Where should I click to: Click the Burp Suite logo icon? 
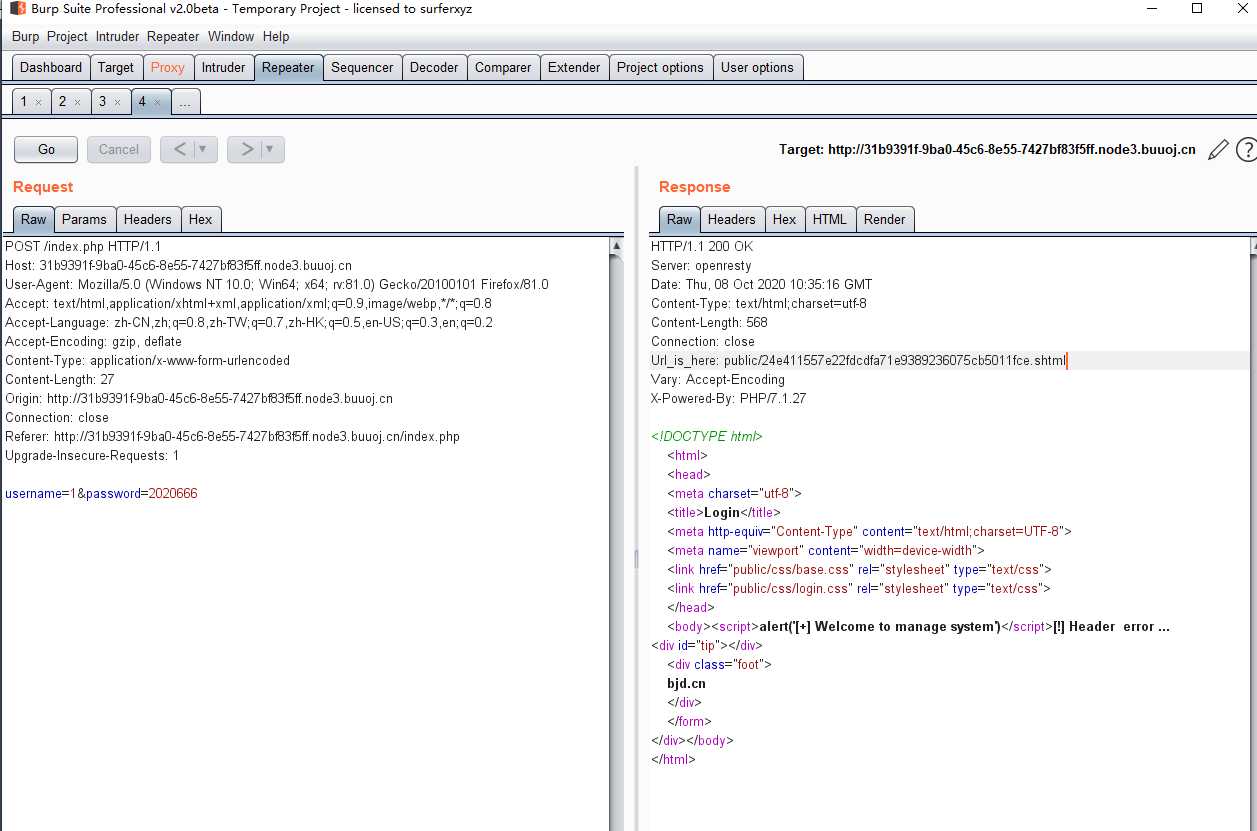(x=18, y=8)
